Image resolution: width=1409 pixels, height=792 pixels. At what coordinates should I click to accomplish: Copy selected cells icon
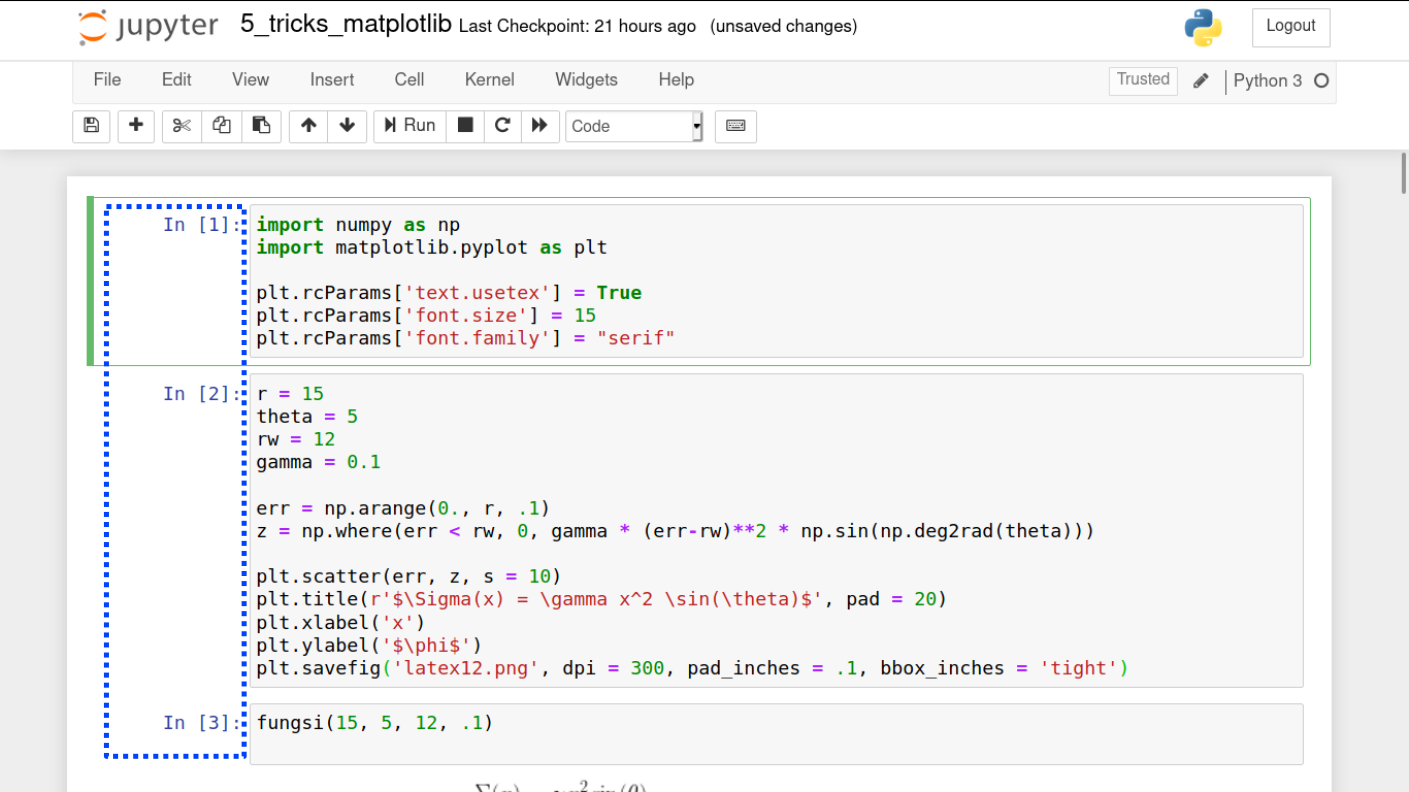pos(221,126)
